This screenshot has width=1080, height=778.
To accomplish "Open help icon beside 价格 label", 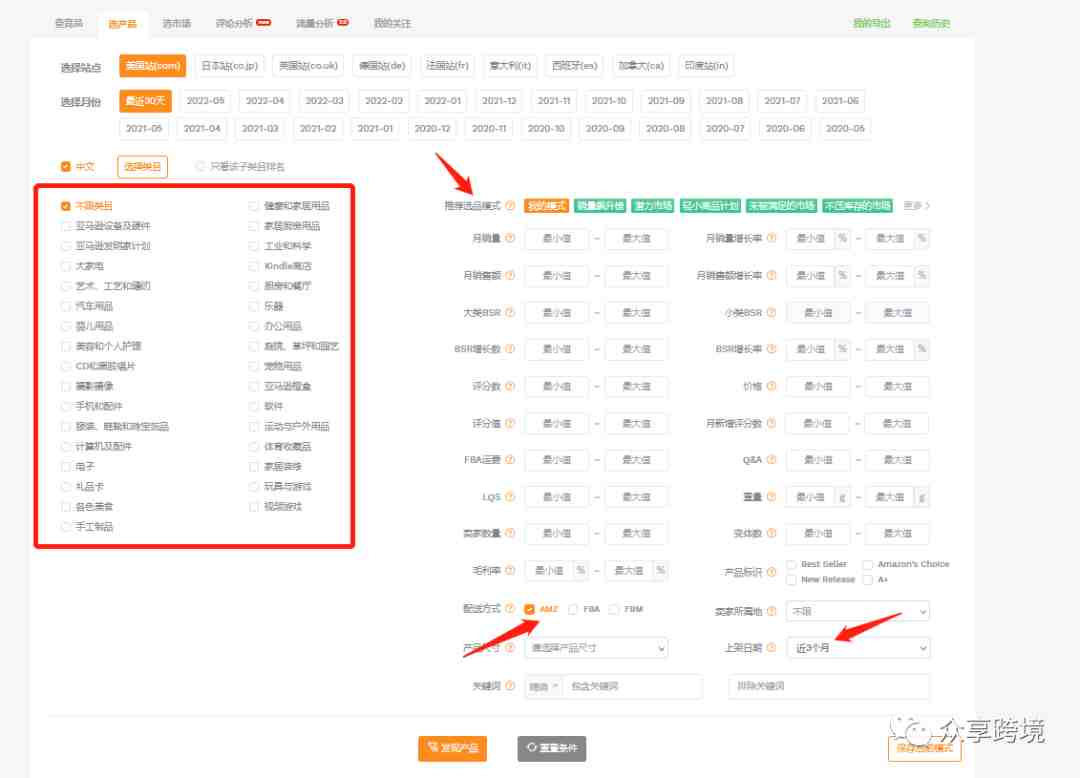I will tap(771, 386).
